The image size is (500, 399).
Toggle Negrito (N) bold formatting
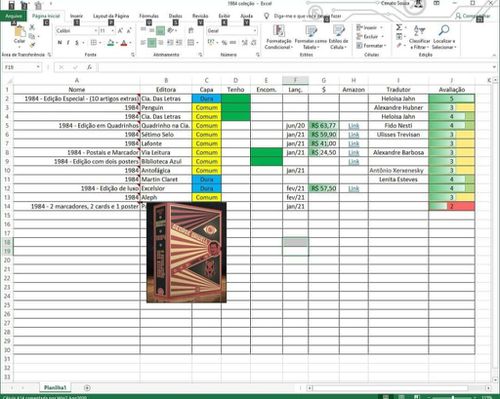pyautogui.click(x=60, y=43)
